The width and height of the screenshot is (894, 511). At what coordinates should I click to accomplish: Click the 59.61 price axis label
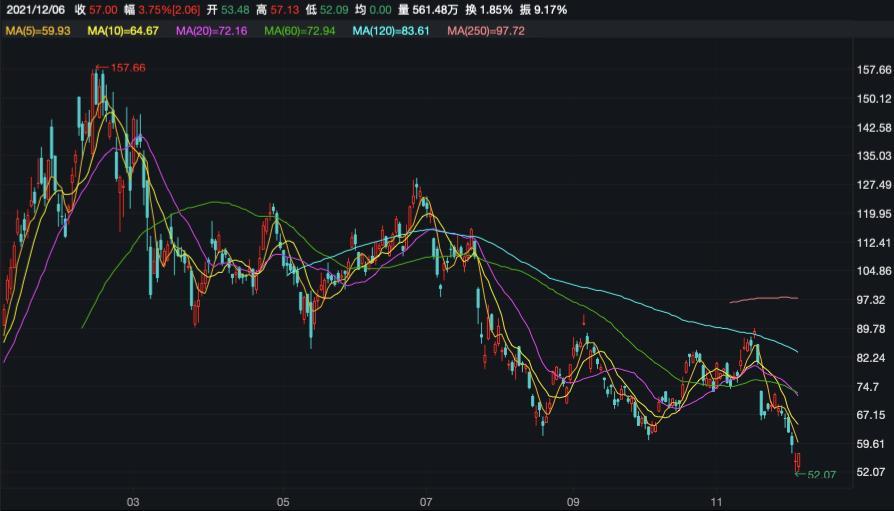click(871, 444)
